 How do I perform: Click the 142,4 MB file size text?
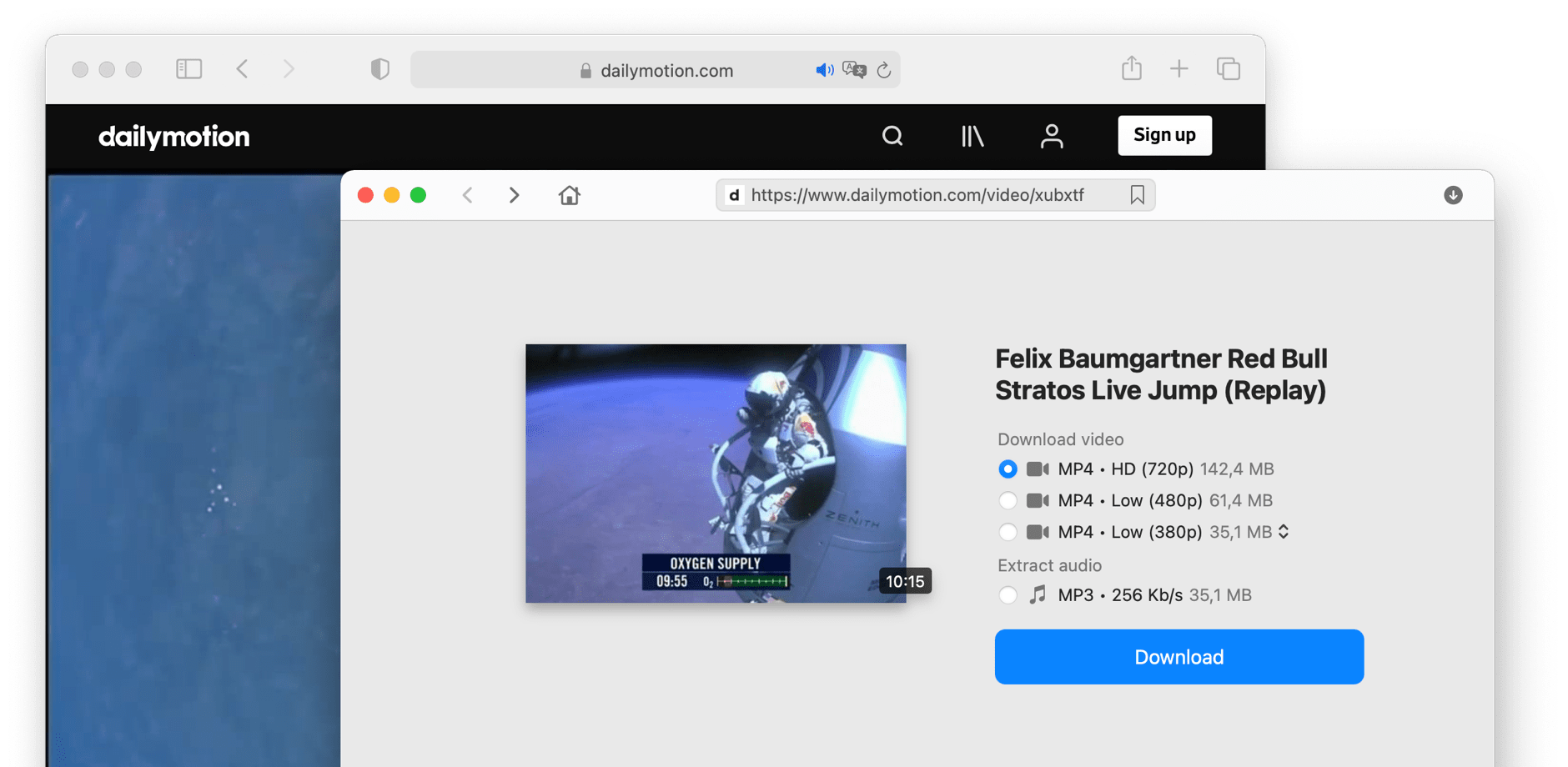[1237, 469]
